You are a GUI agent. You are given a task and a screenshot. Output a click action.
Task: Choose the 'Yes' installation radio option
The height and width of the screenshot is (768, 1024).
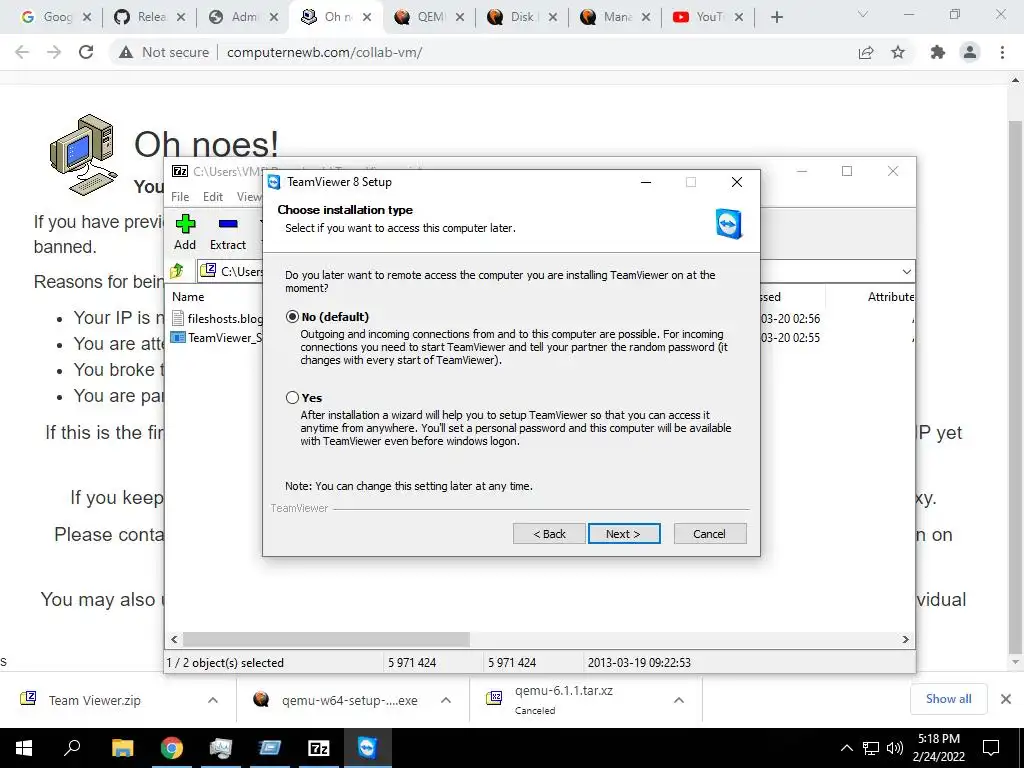pyautogui.click(x=293, y=398)
